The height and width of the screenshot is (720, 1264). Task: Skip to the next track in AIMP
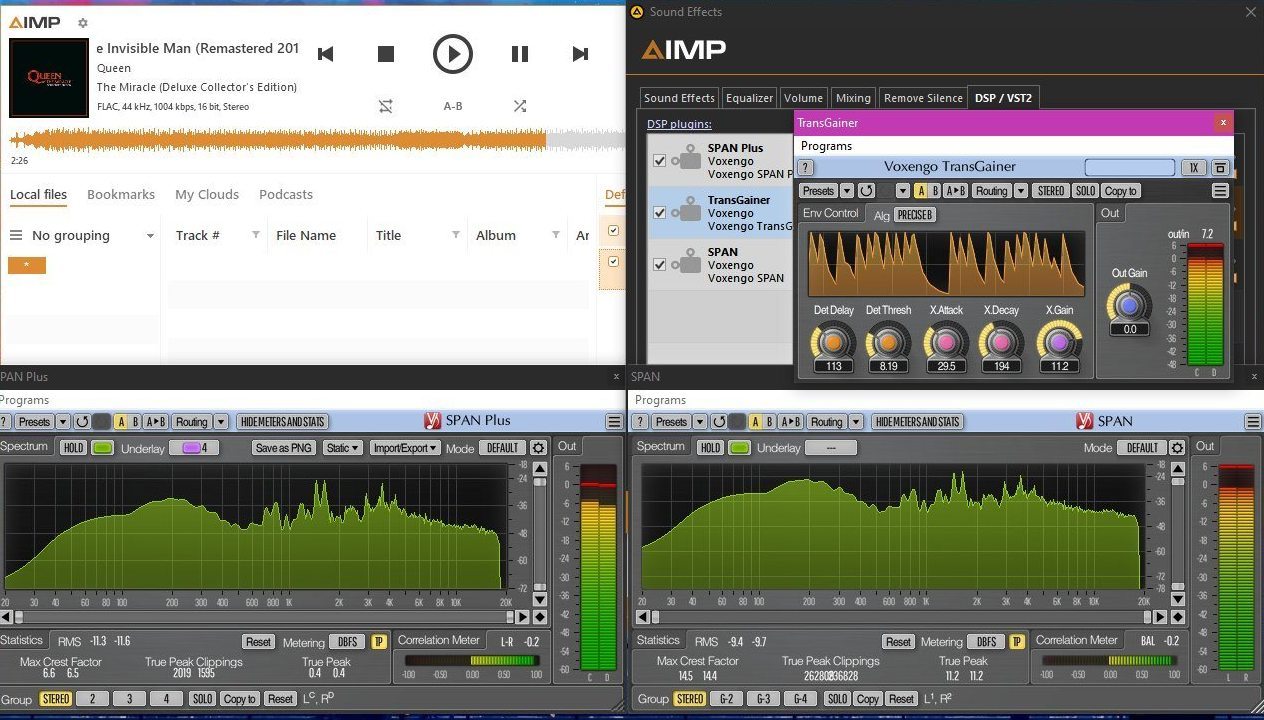tap(580, 54)
